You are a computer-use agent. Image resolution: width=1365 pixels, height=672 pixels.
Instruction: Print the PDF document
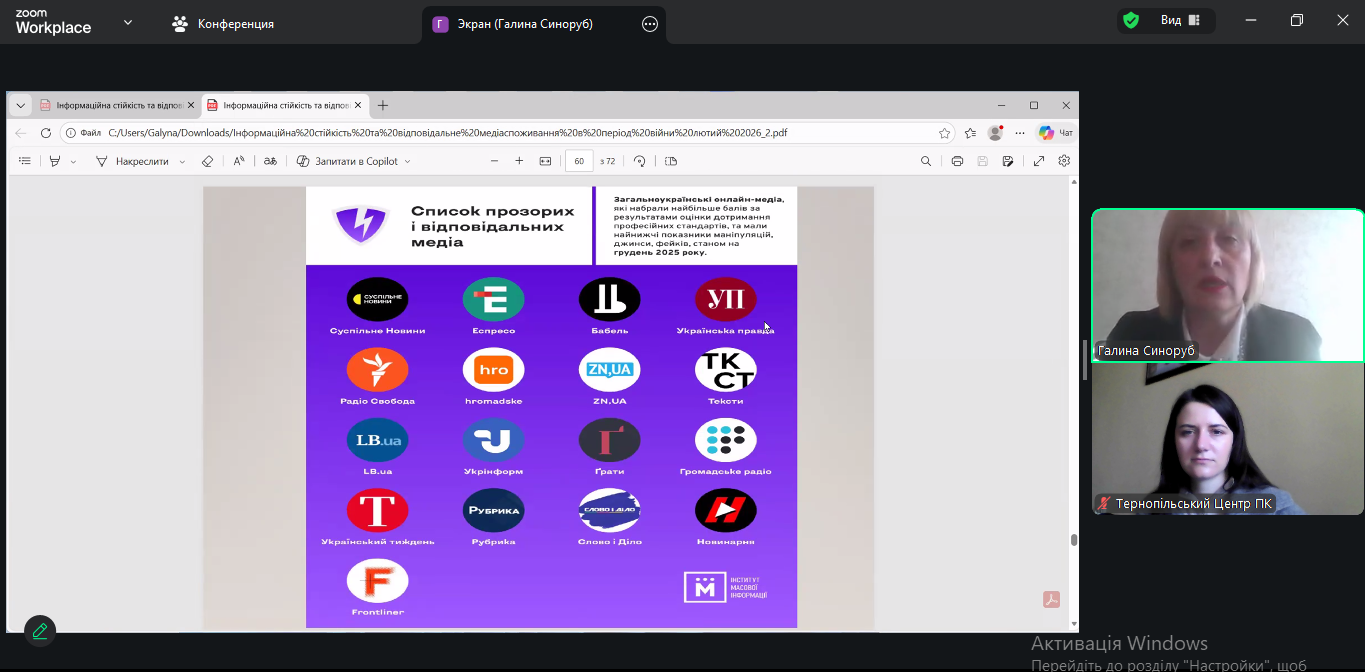[x=957, y=161]
